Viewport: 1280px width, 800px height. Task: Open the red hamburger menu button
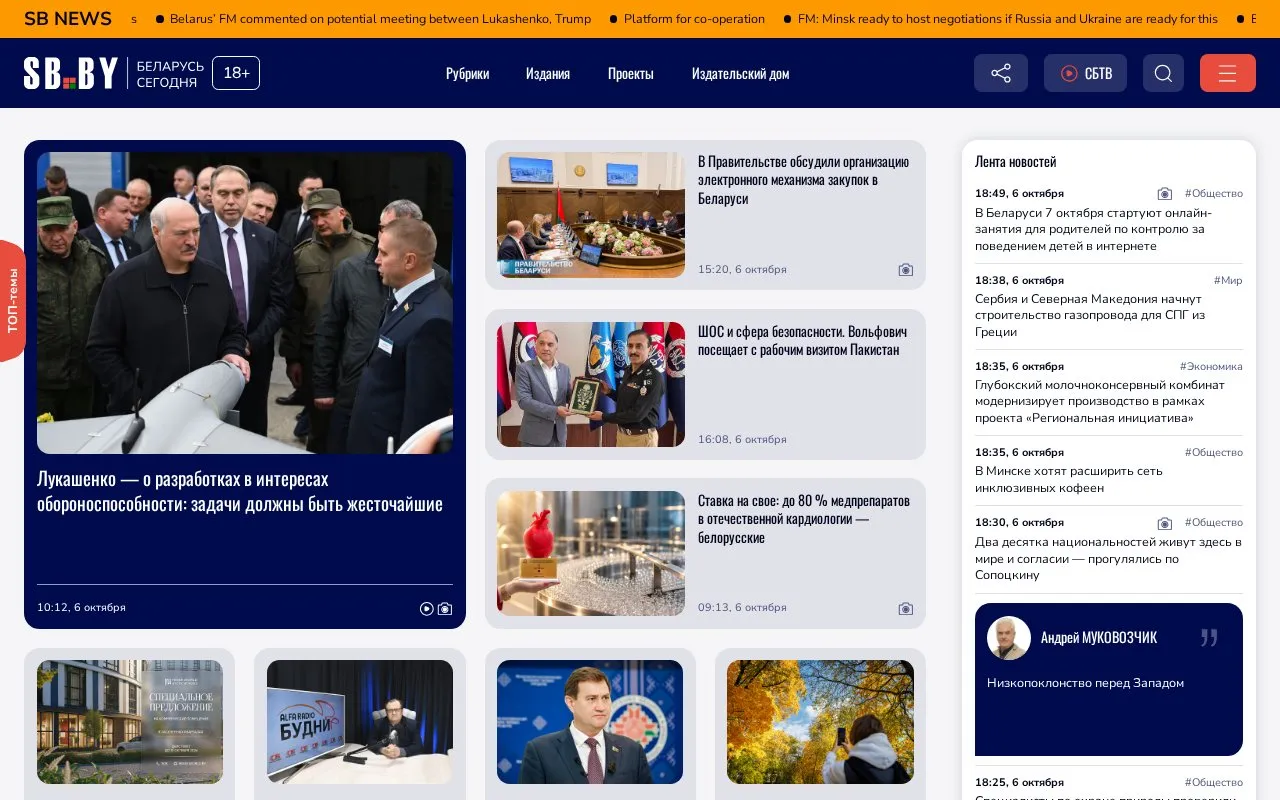[1228, 73]
